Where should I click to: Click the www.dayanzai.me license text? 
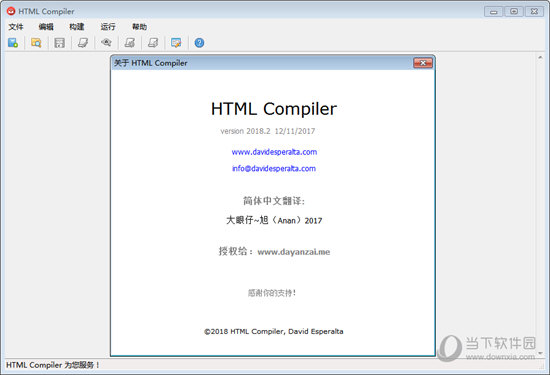click(294, 252)
